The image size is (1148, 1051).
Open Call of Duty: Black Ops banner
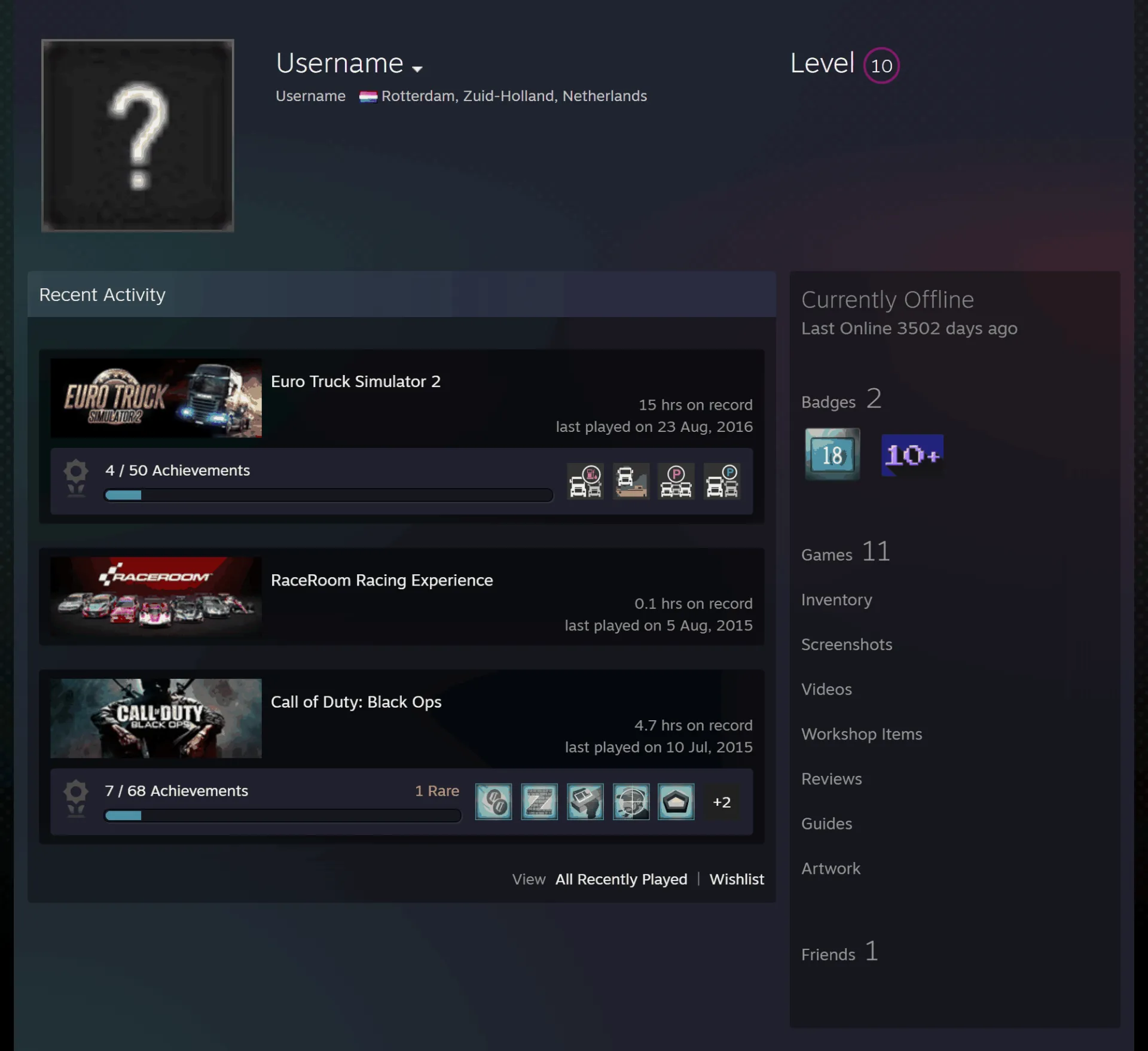(156, 718)
